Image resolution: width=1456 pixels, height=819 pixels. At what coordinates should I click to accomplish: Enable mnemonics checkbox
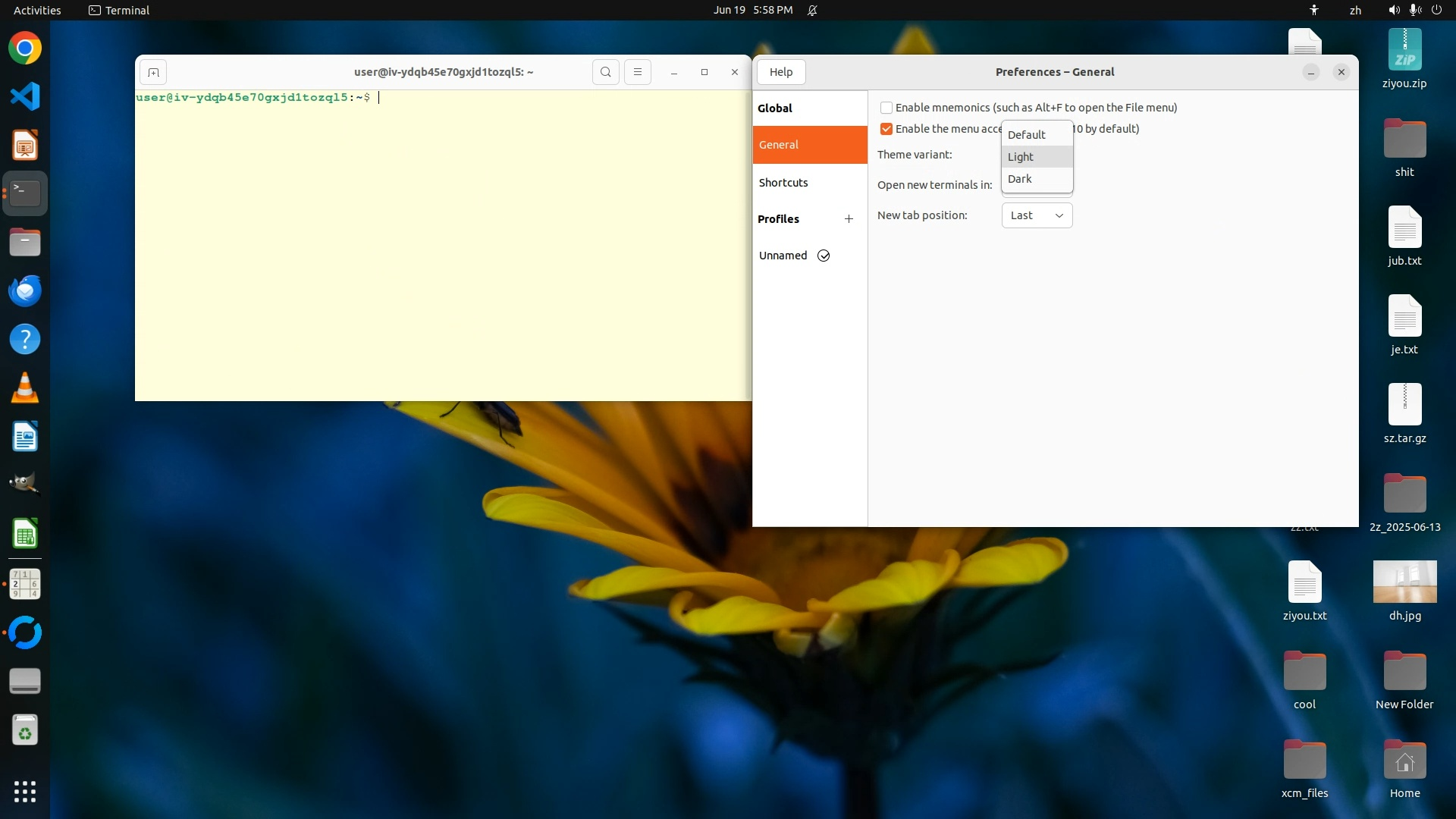tap(886, 108)
